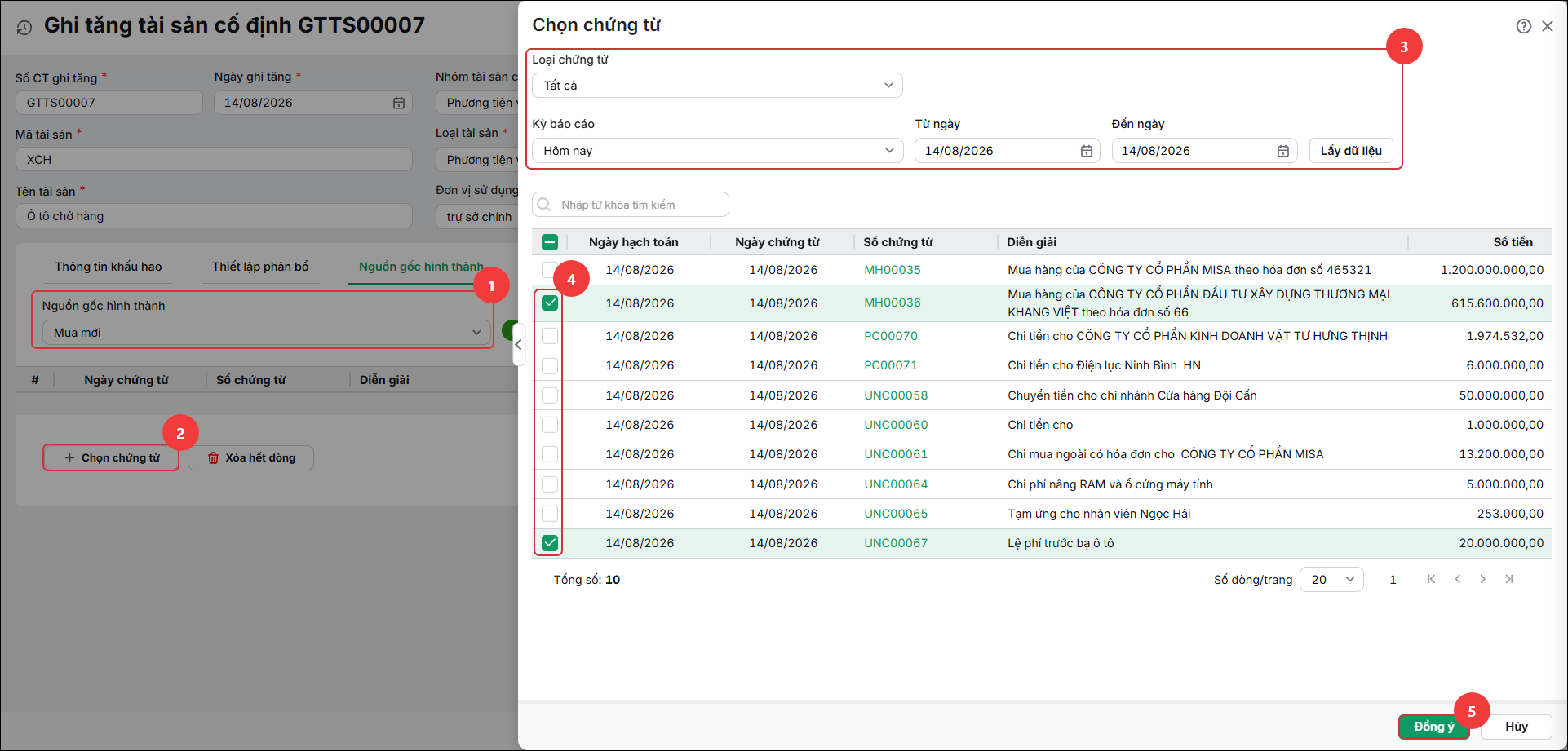Viewport: 1568px width, 751px height.
Task: Go to the previous page of results
Action: (1458, 579)
